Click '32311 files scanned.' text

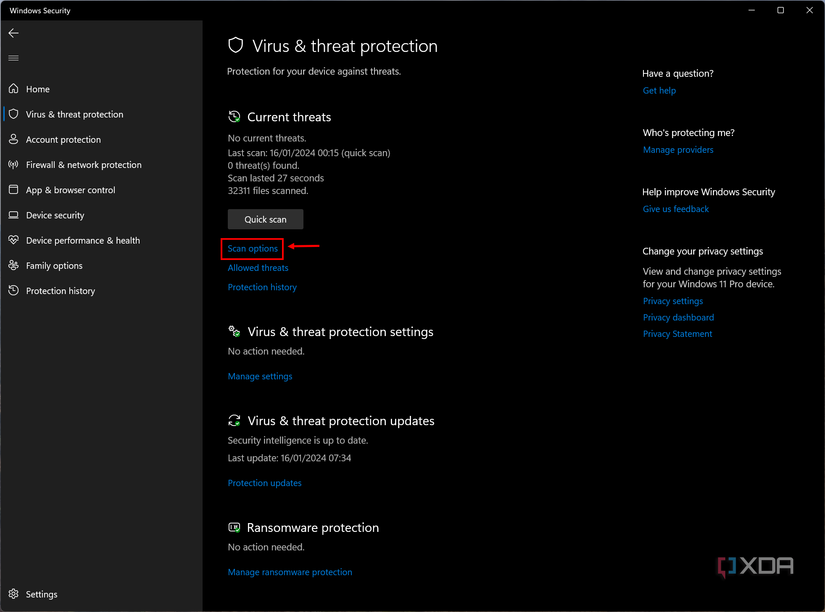[x=268, y=190]
